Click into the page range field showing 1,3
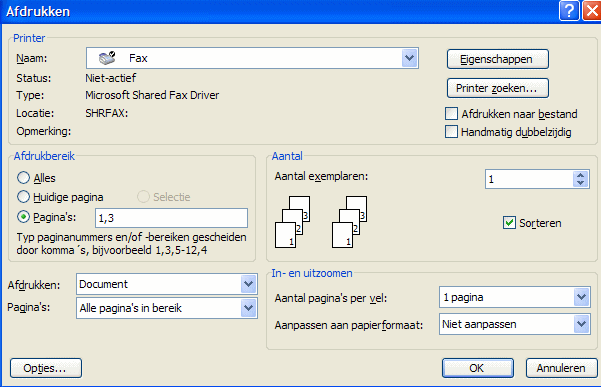Screen dimensions: 601x387 171,218
